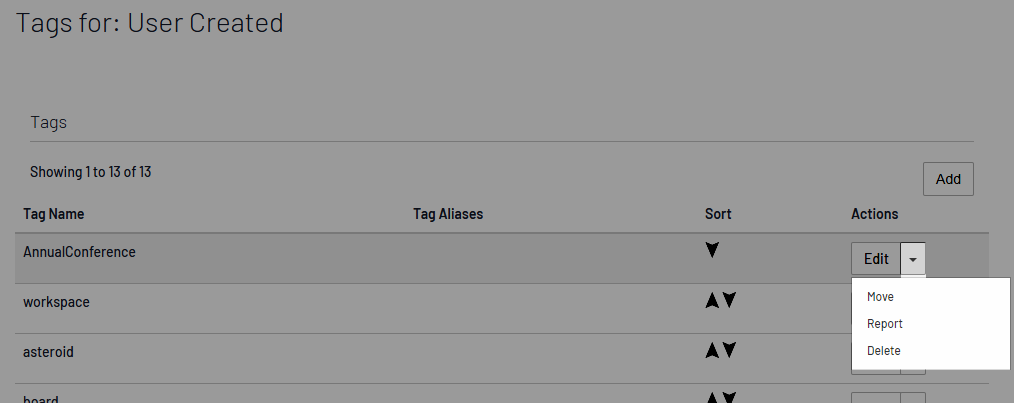Choose Move from the actions menu

click(x=880, y=297)
